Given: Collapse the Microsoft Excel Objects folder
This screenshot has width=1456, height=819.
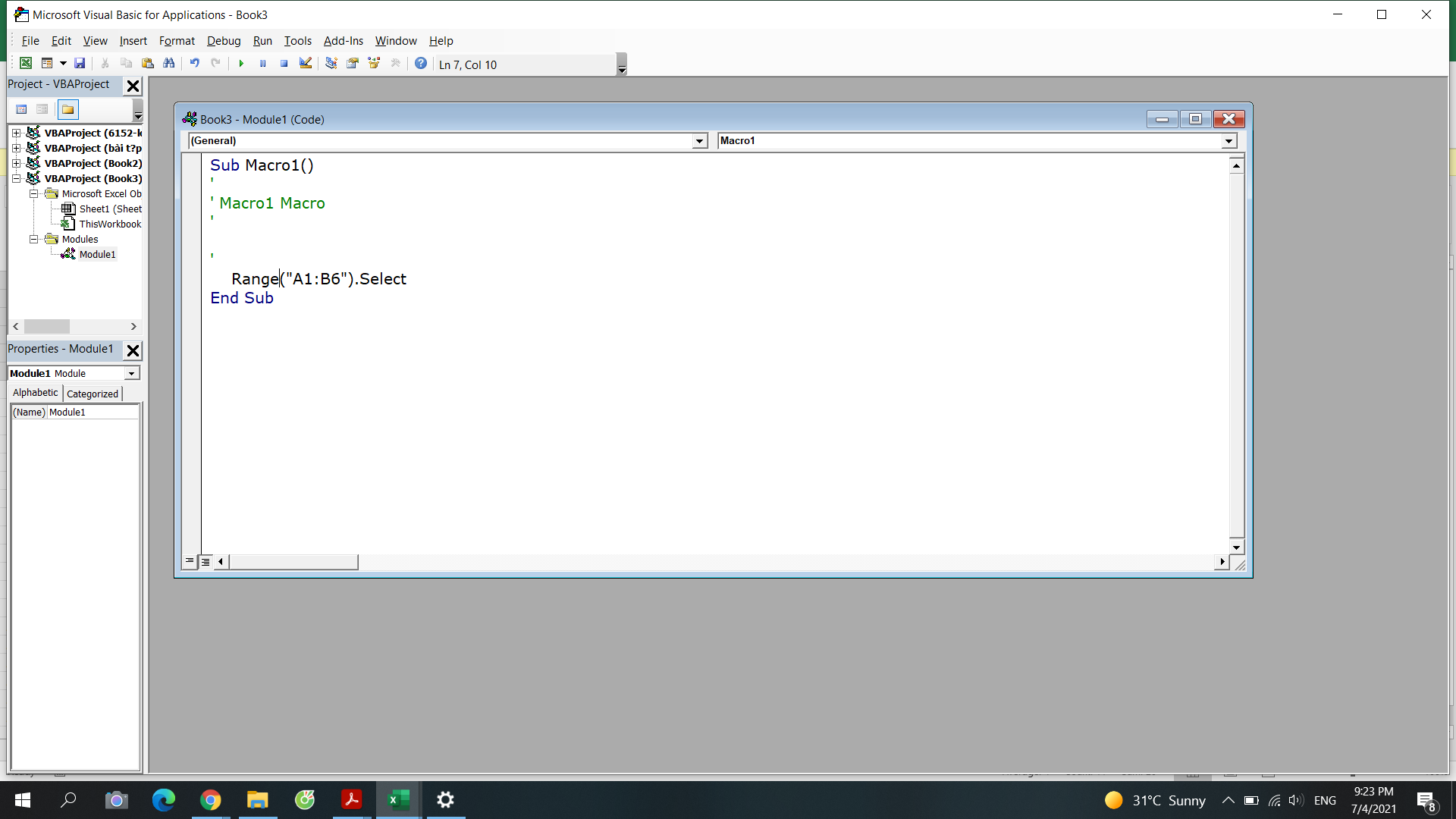Looking at the screenshot, I should (33, 193).
